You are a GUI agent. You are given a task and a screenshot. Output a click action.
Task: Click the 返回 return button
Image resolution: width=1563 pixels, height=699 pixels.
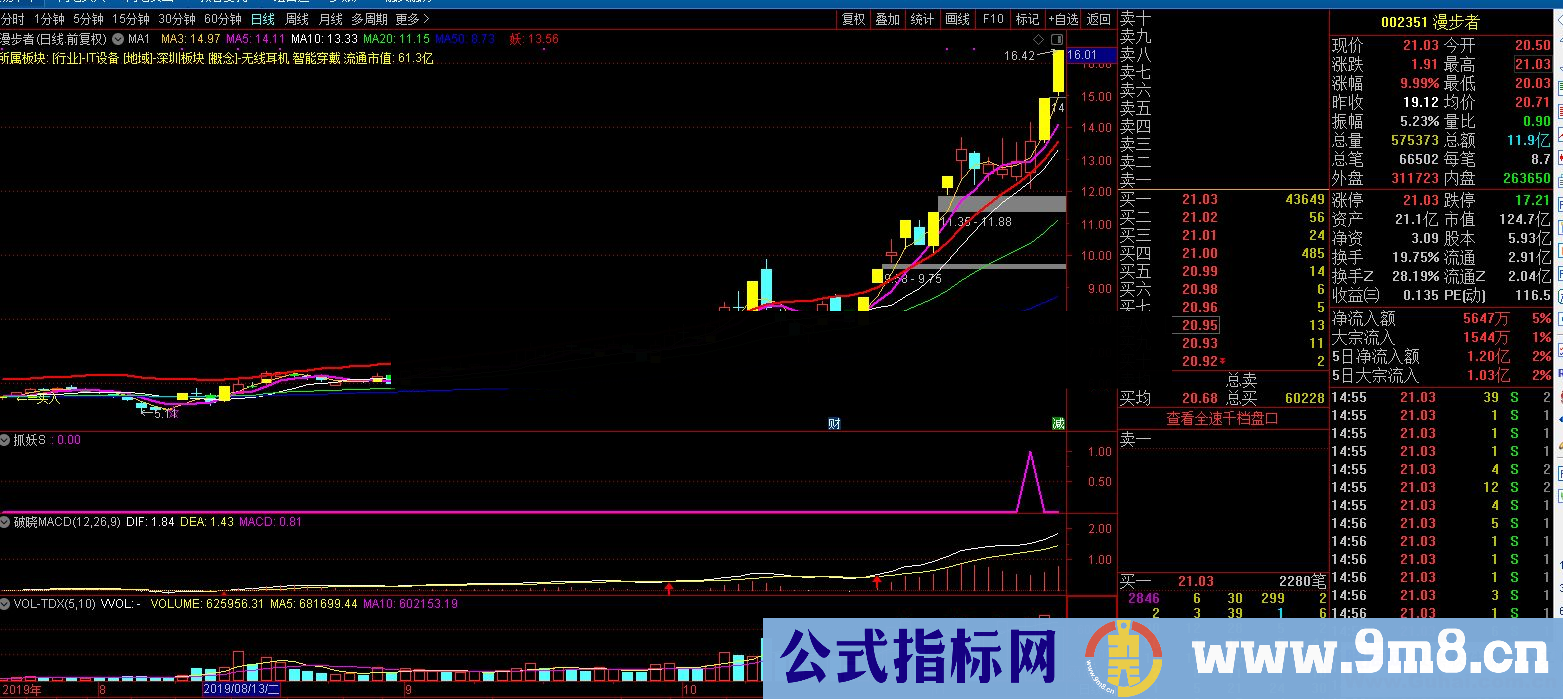tap(1099, 18)
